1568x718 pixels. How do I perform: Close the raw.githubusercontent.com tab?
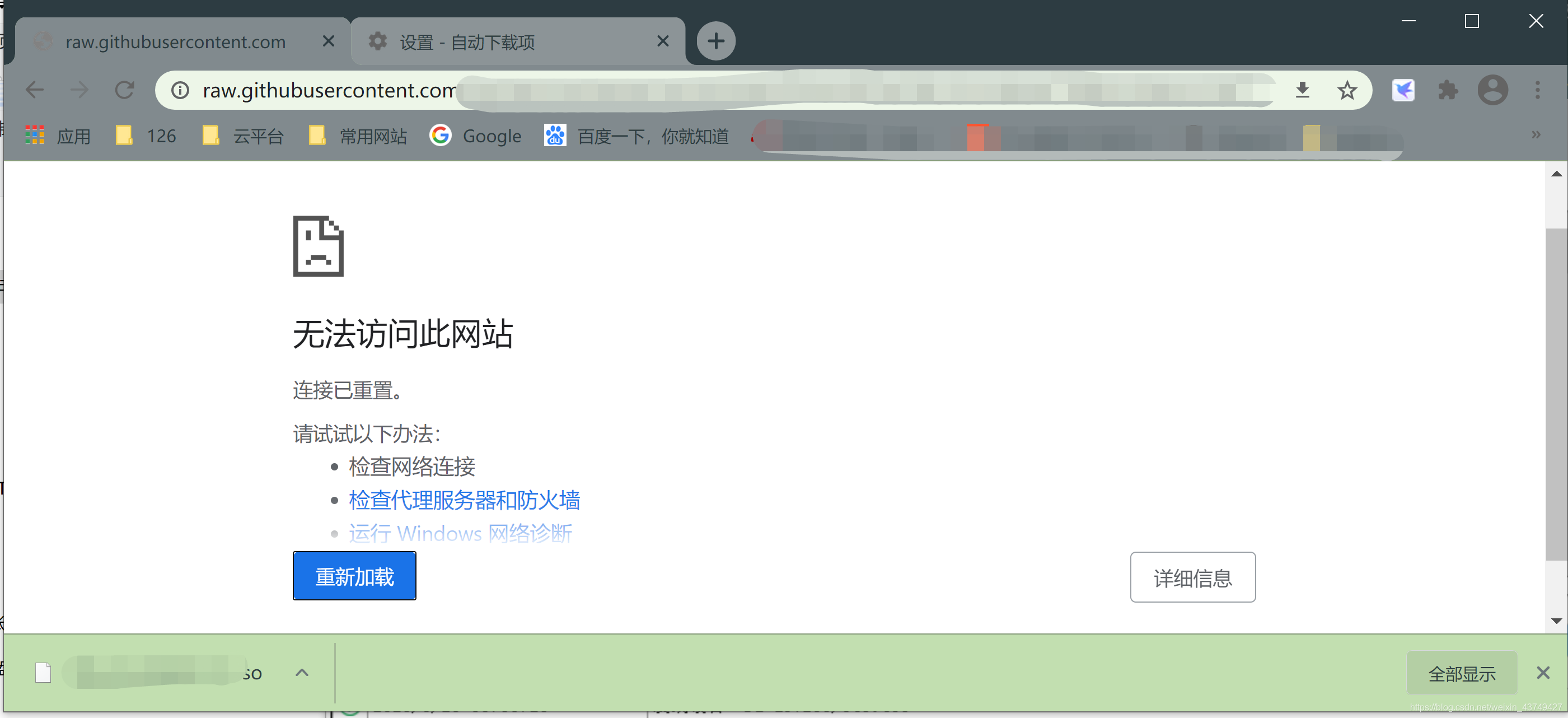[x=328, y=41]
